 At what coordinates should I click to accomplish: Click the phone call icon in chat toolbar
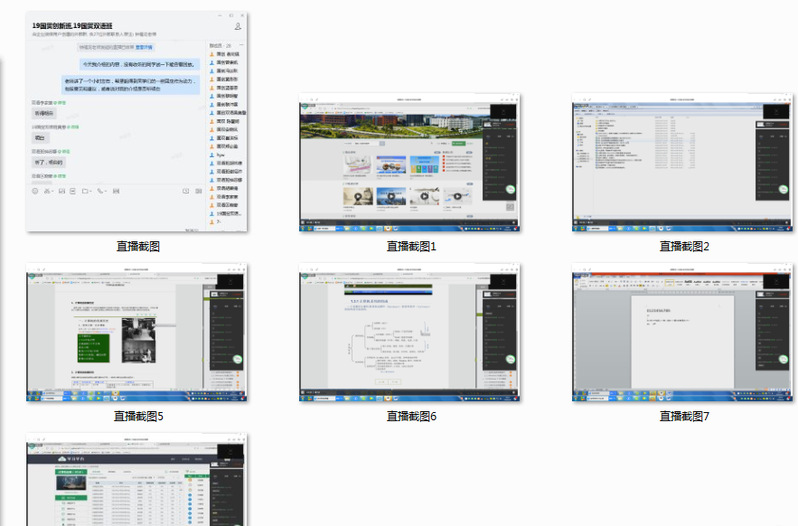(101, 191)
